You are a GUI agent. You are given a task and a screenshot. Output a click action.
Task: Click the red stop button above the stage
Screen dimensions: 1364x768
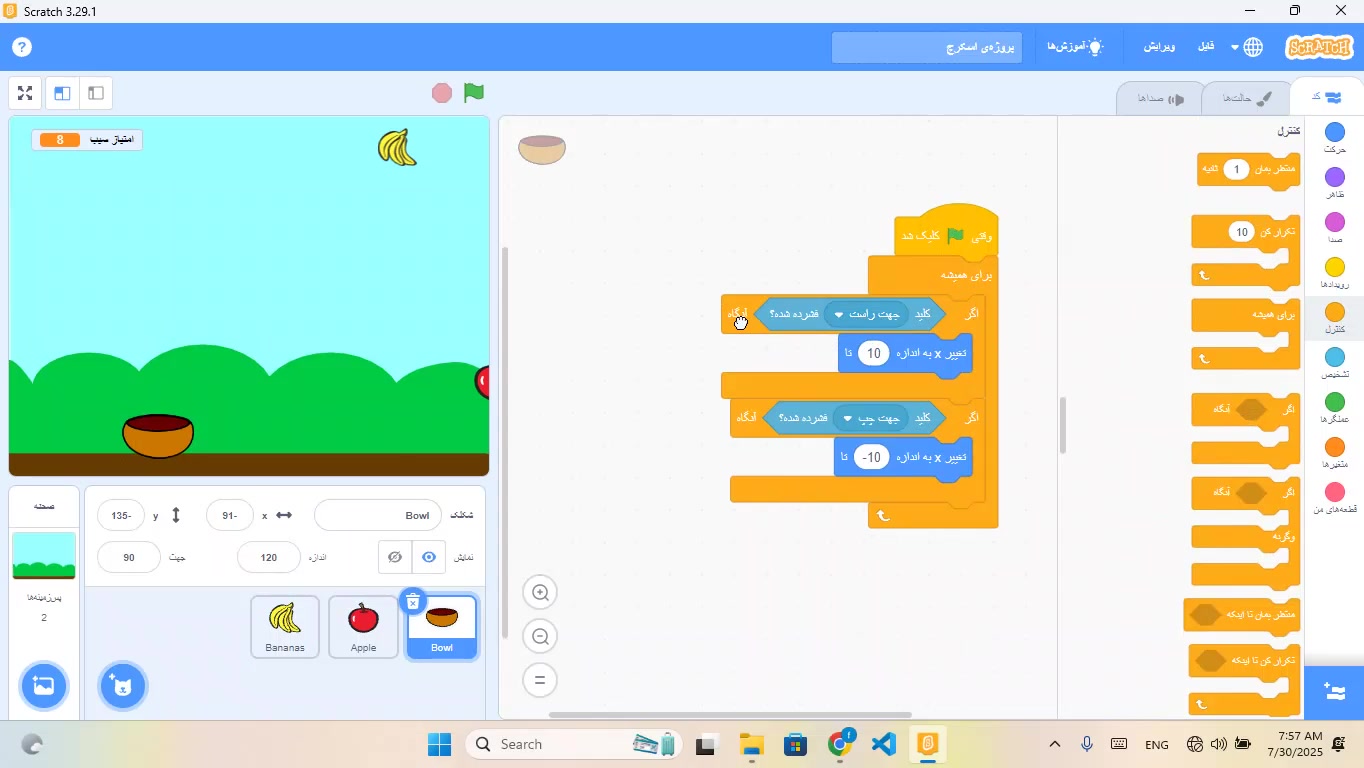coord(442,93)
